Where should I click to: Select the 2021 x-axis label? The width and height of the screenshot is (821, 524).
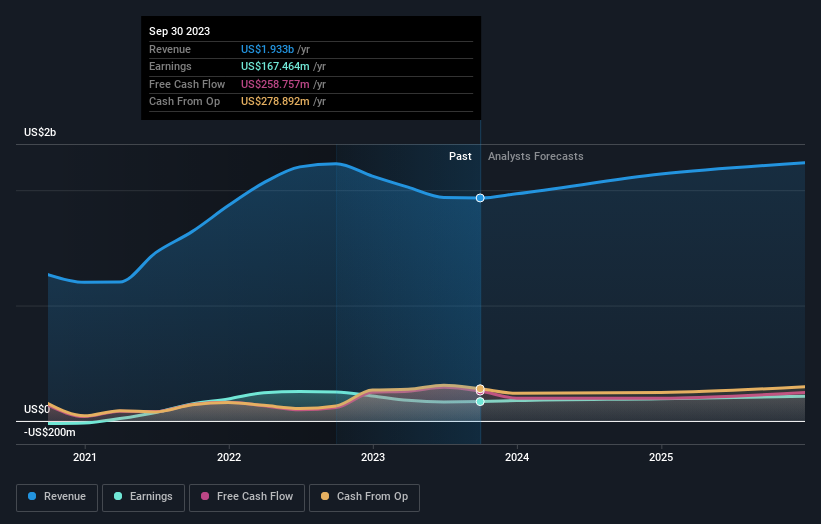[85, 457]
